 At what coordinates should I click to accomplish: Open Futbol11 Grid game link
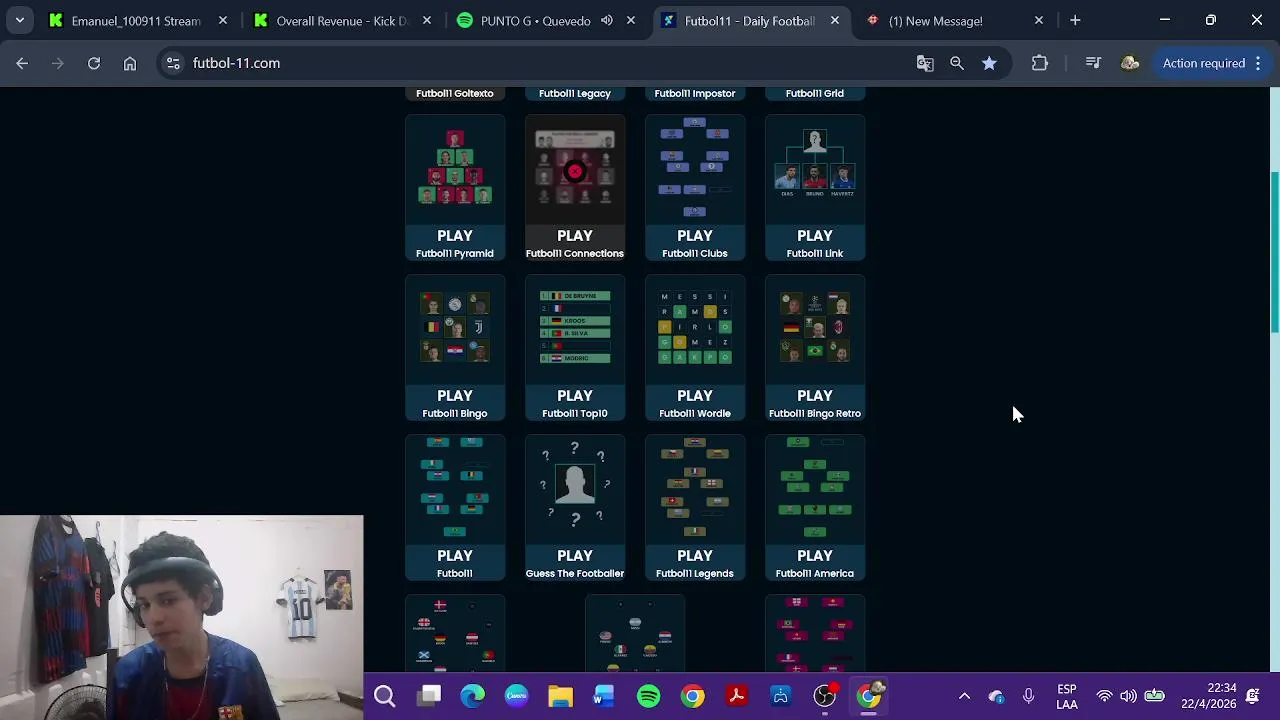pos(815,93)
